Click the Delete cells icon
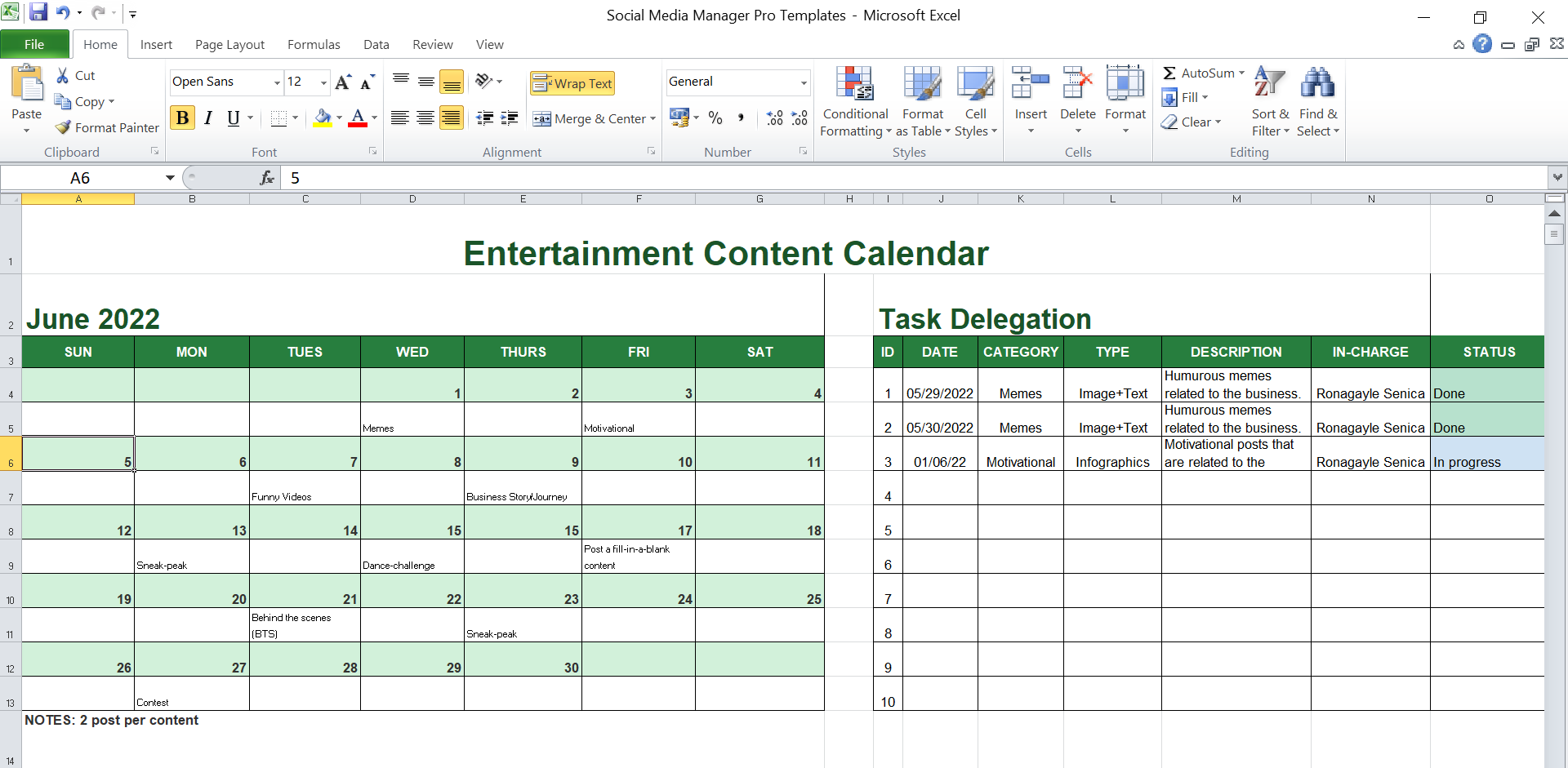Screen dimensions: 1568x768 pyautogui.click(x=1078, y=83)
